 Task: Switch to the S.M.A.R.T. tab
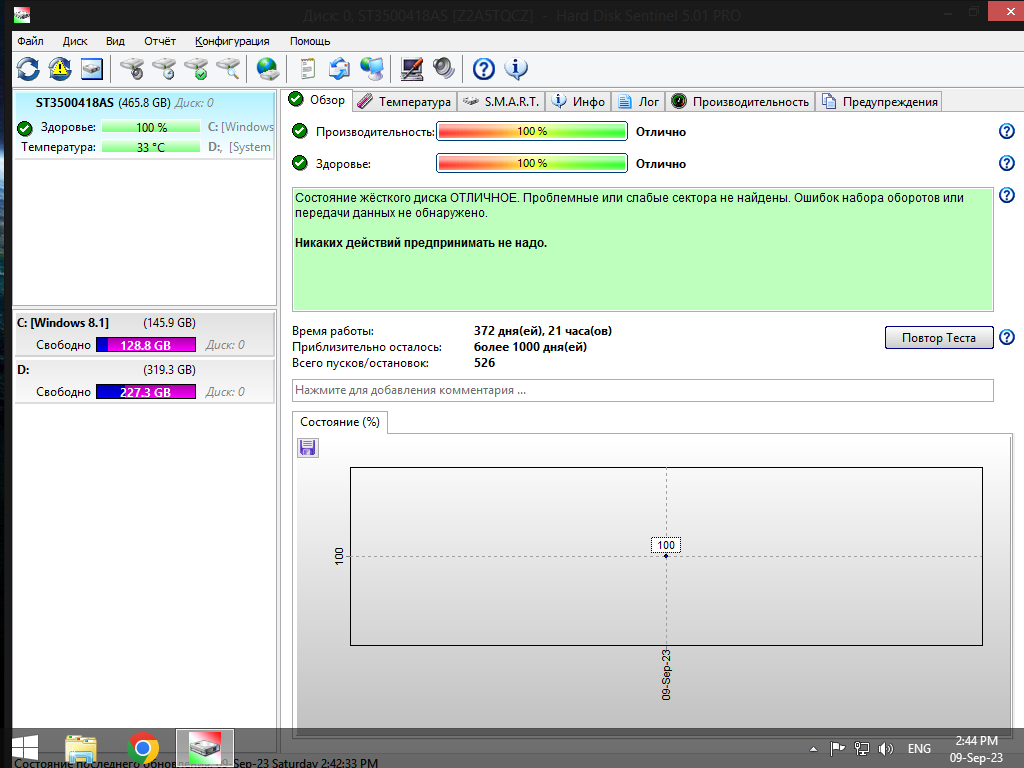tap(501, 101)
